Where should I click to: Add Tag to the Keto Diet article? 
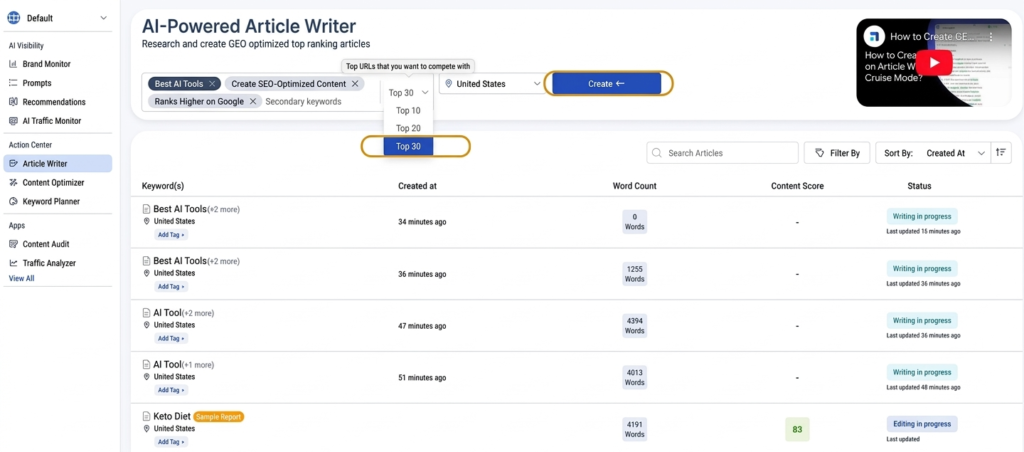tap(170, 442)
